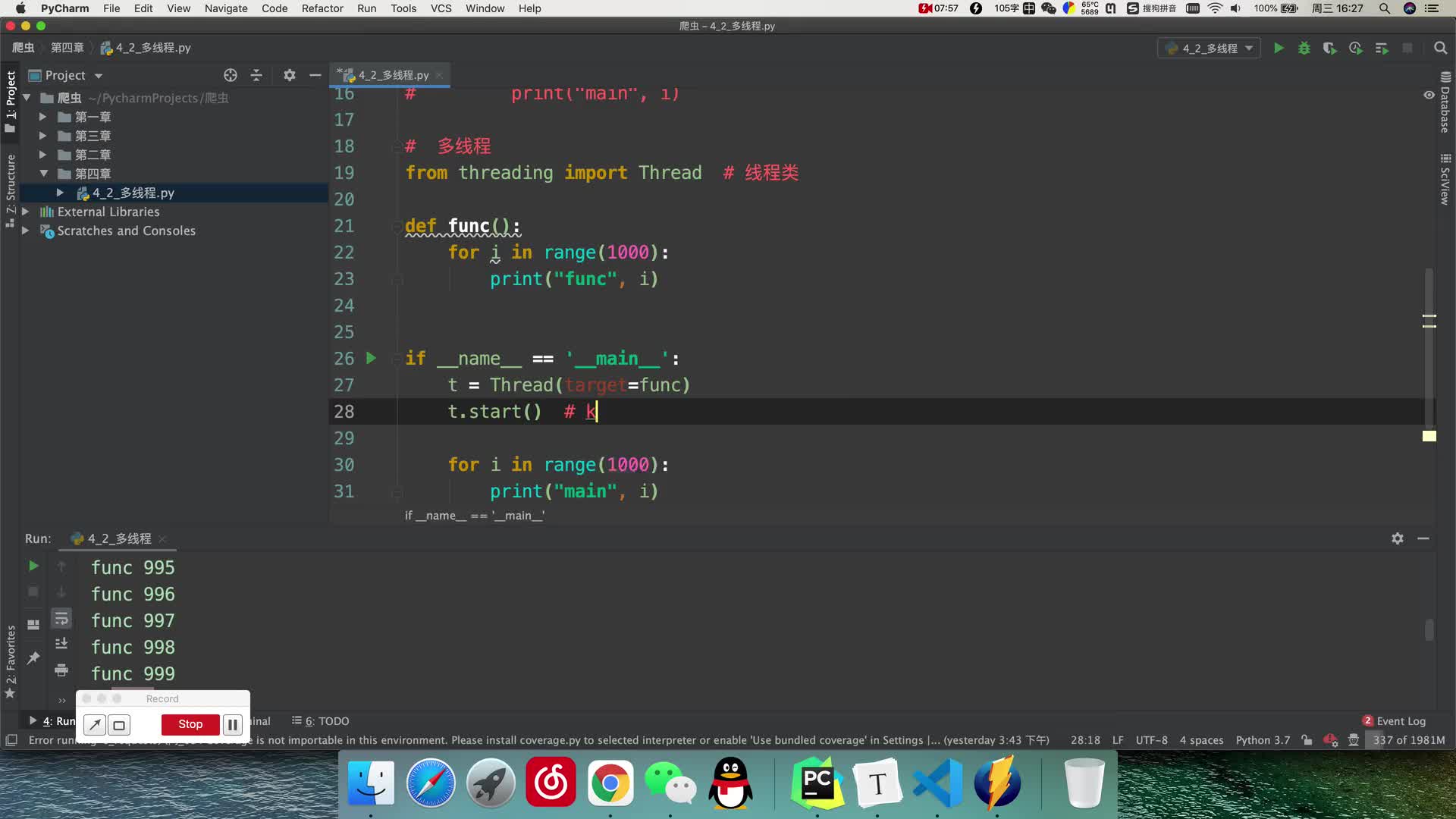1456x819 pixels.
Task: Click the gutter run arrow on line 26
Action: coord(371,358)
